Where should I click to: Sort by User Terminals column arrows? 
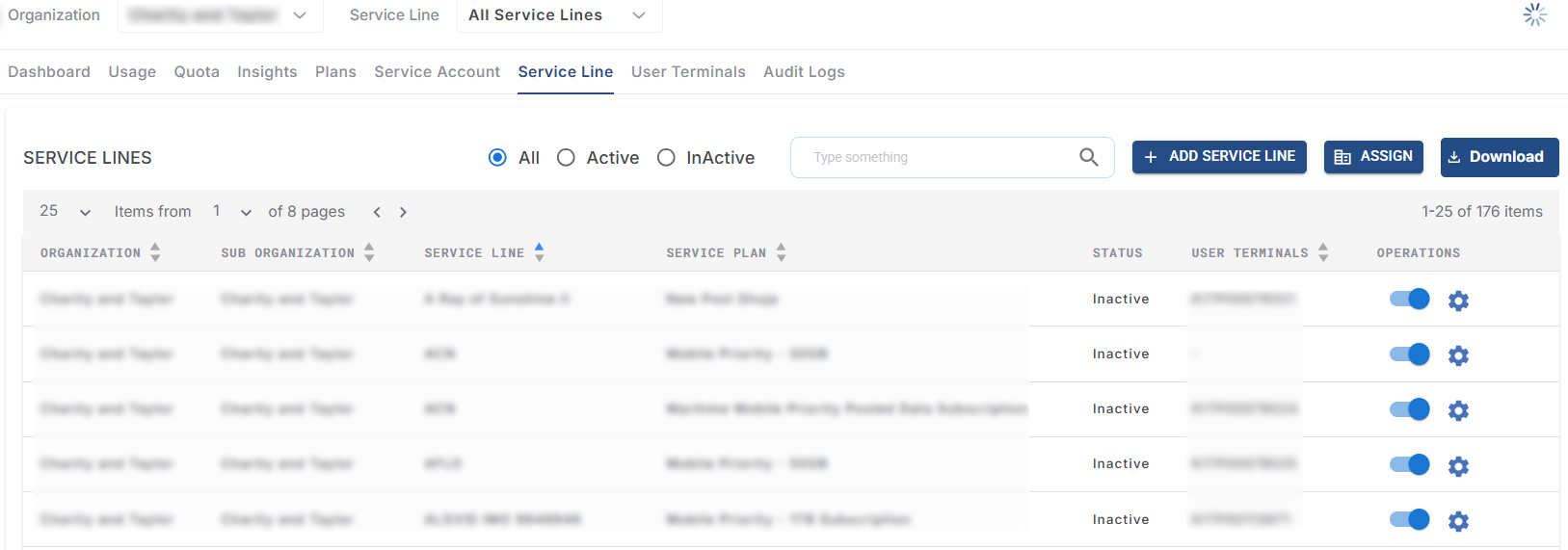[x=1323, y=252]
